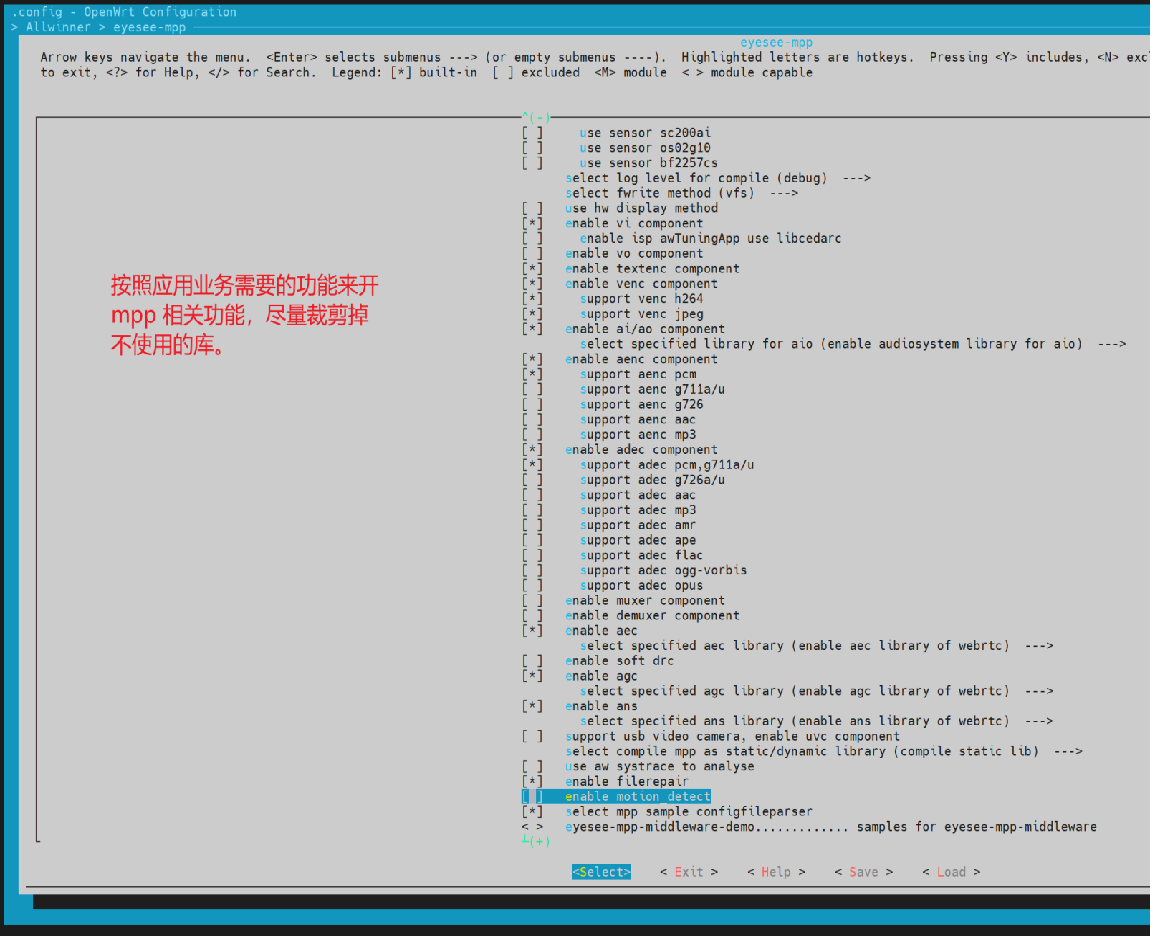
Task: Select the eyesee-mpp-middleware-demo entry
Action: pos(830,827)
